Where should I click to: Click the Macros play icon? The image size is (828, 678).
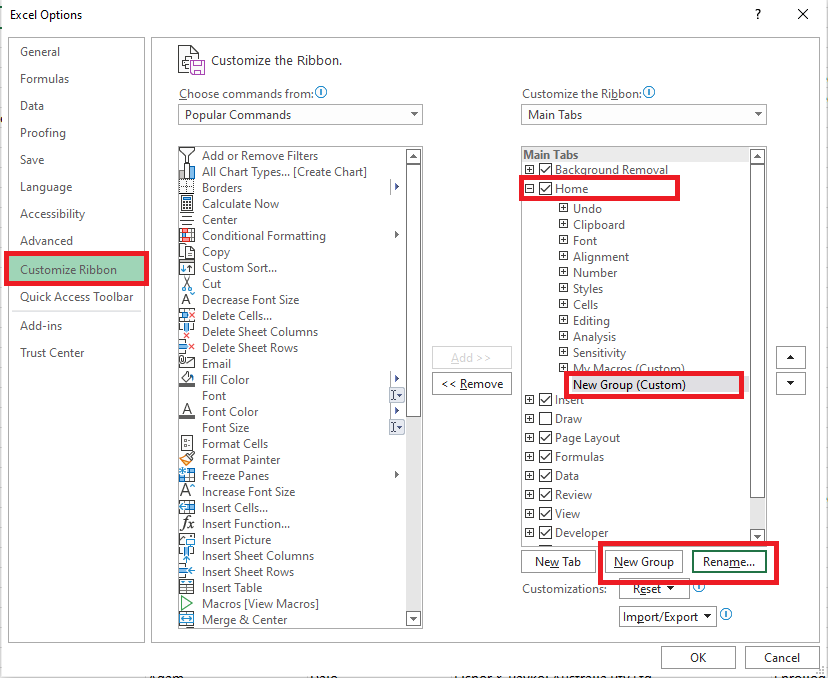187,604
